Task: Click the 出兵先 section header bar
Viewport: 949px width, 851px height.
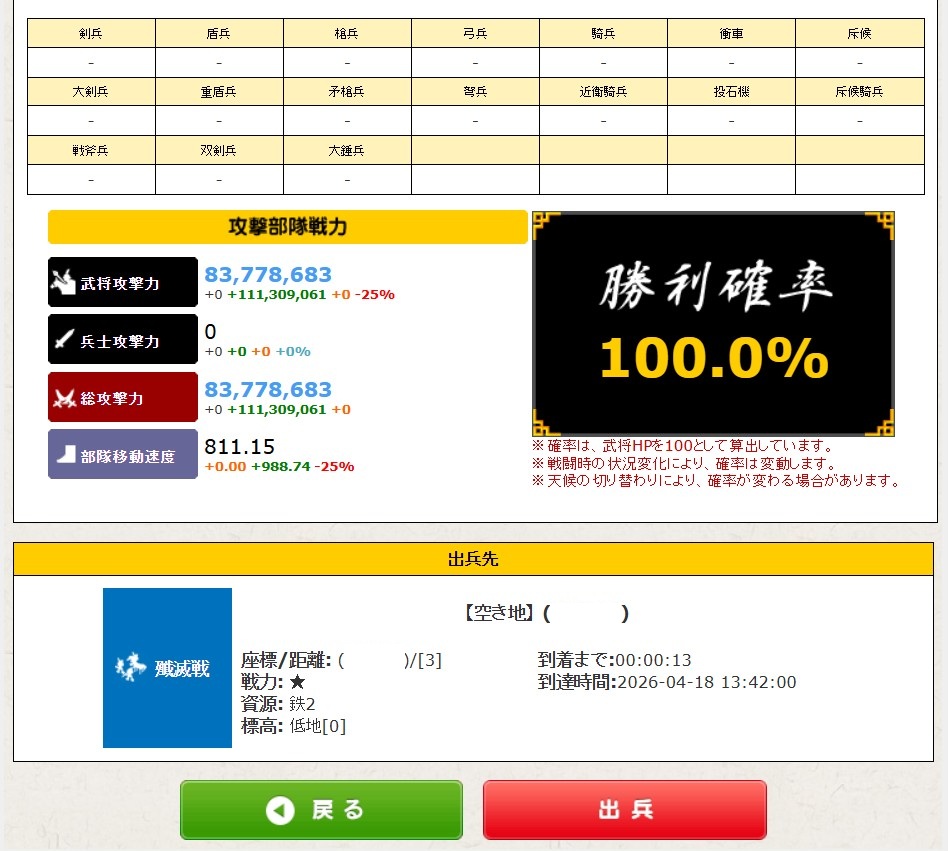Action: pyautogui.click(x=473, y=559)
